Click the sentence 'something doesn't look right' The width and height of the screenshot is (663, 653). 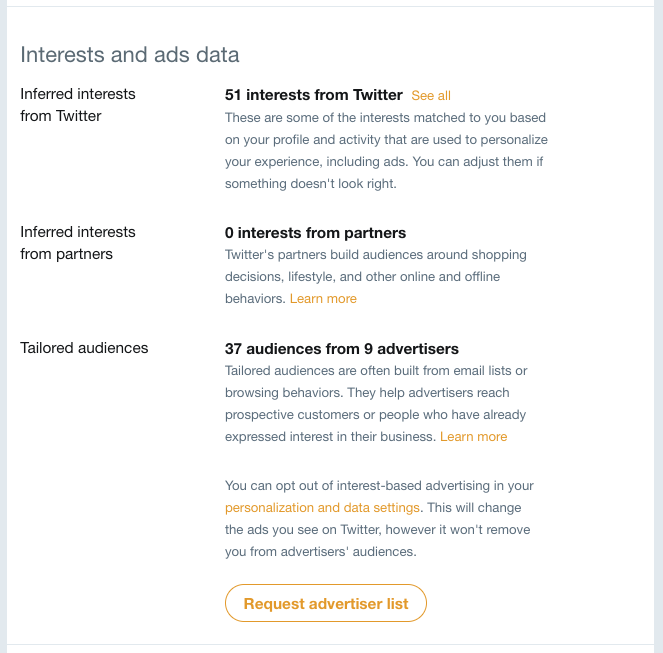(310, 184)
